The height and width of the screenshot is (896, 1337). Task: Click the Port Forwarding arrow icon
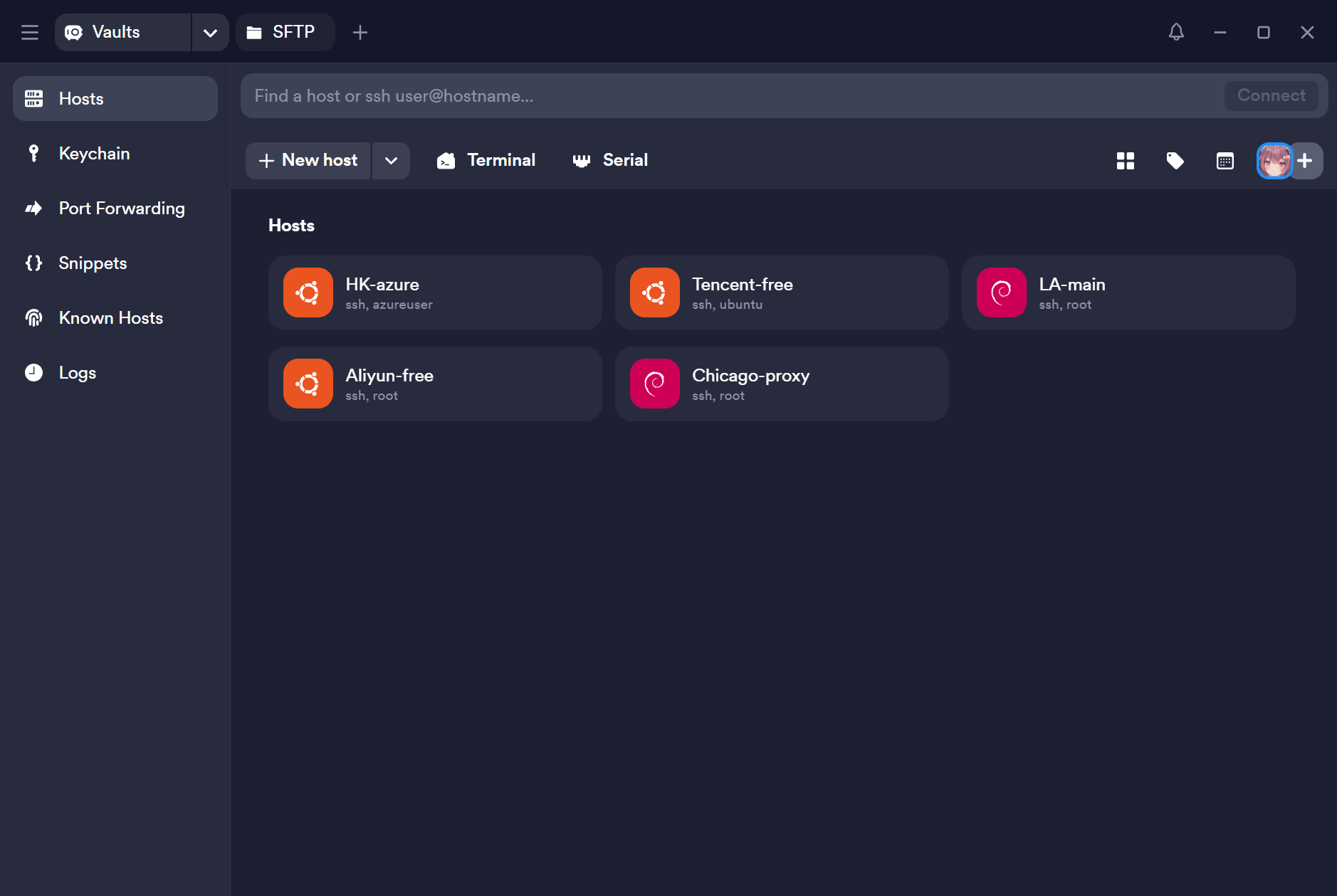[33, 208]
